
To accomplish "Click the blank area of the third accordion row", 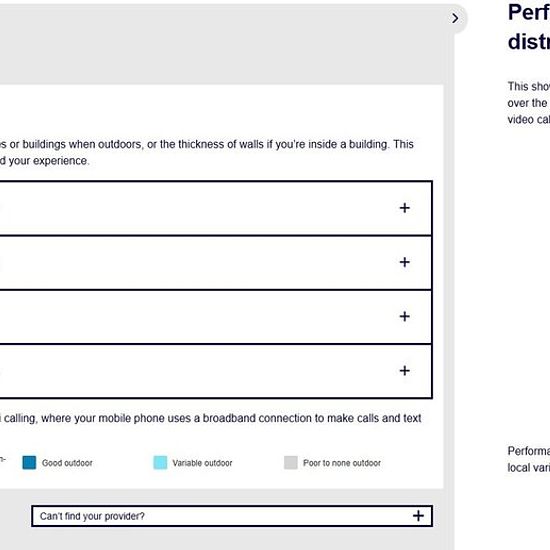I will click(196, 317).
